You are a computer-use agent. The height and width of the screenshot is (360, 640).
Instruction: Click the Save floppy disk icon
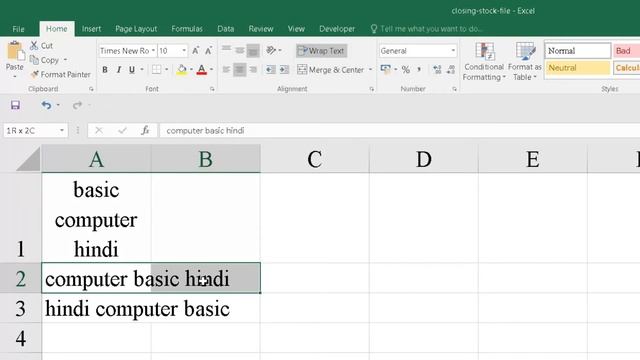[x=15, y=105]
